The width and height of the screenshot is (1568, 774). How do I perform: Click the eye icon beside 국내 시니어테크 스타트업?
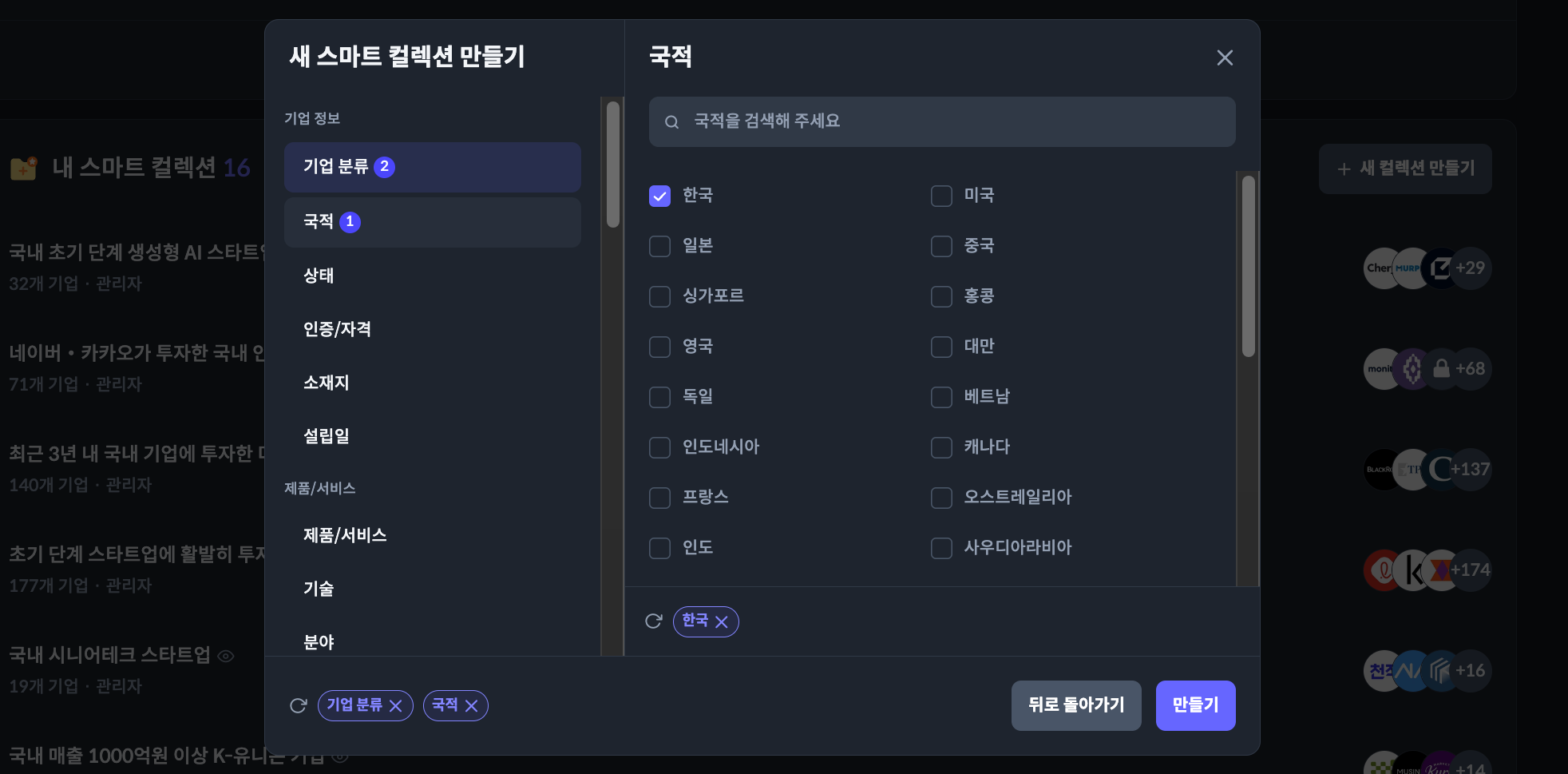[x=226, y=657]
